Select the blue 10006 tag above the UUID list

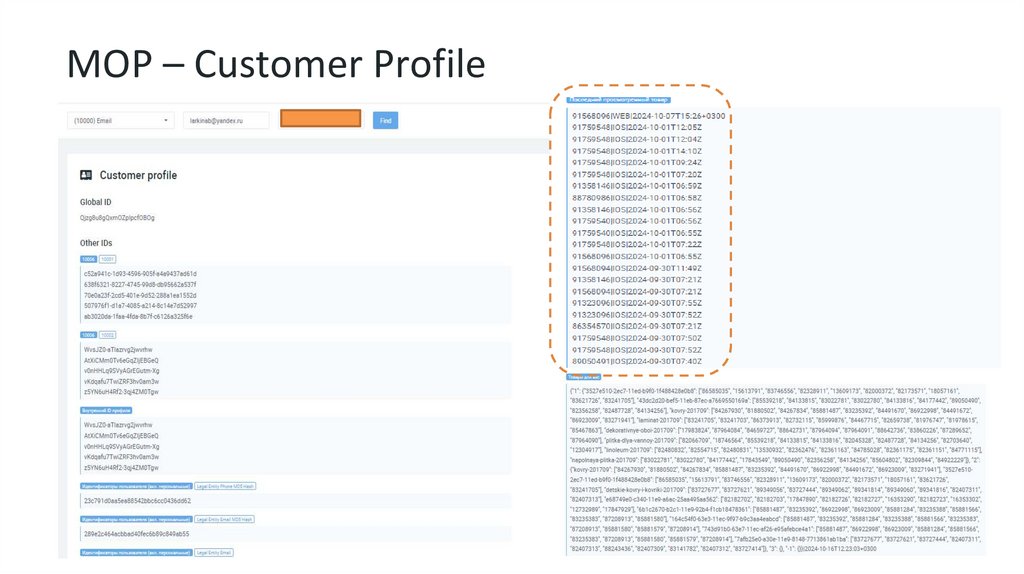tap(88, 259)
